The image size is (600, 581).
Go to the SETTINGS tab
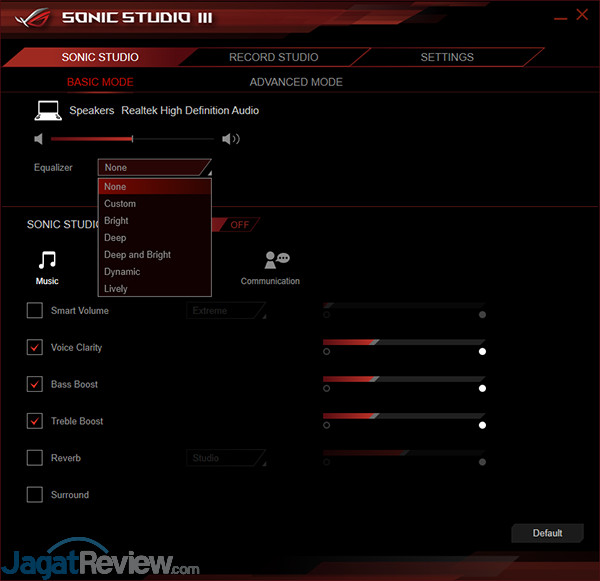pyautogui.click(x=447, y=57)
